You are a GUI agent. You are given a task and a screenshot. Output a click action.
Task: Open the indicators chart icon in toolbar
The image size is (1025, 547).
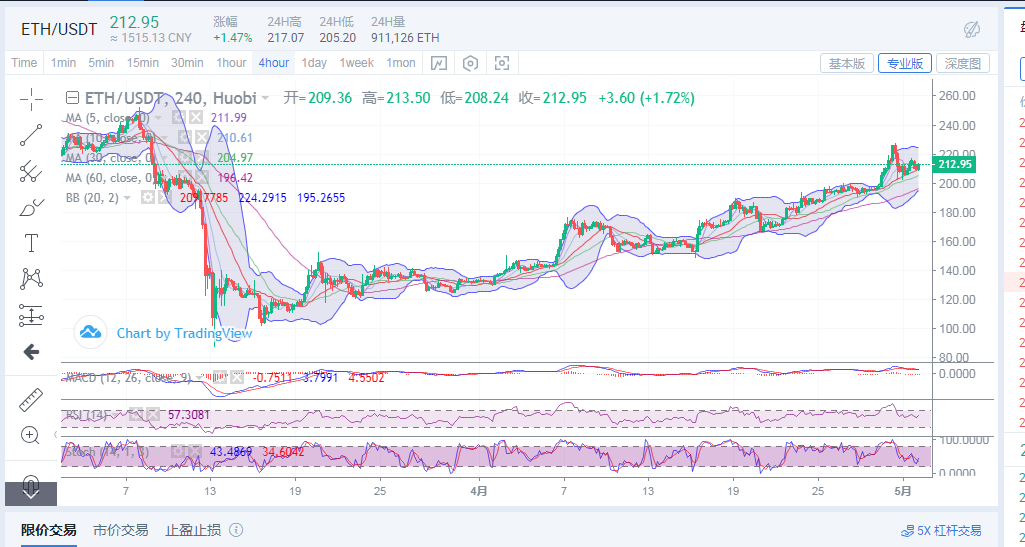[x=439, y=63]
